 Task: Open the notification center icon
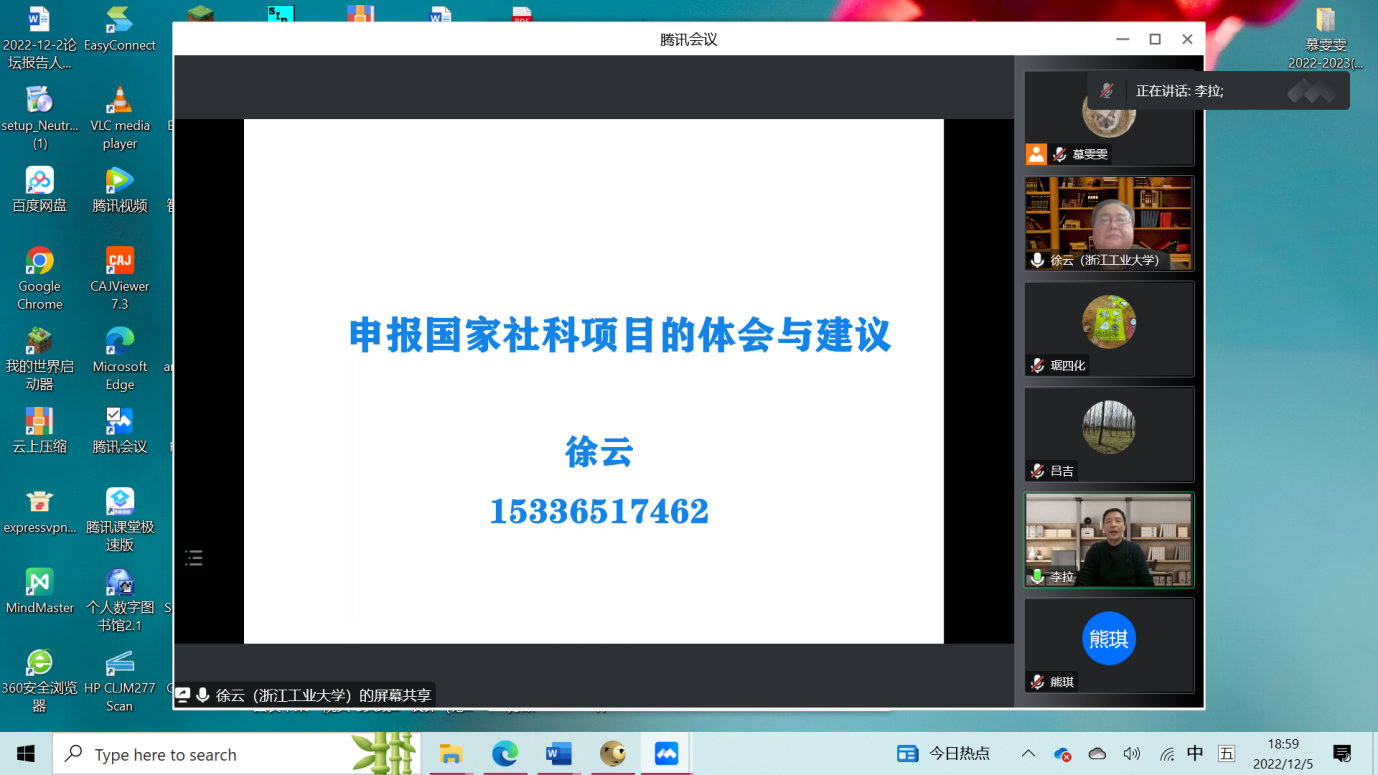1342,754
